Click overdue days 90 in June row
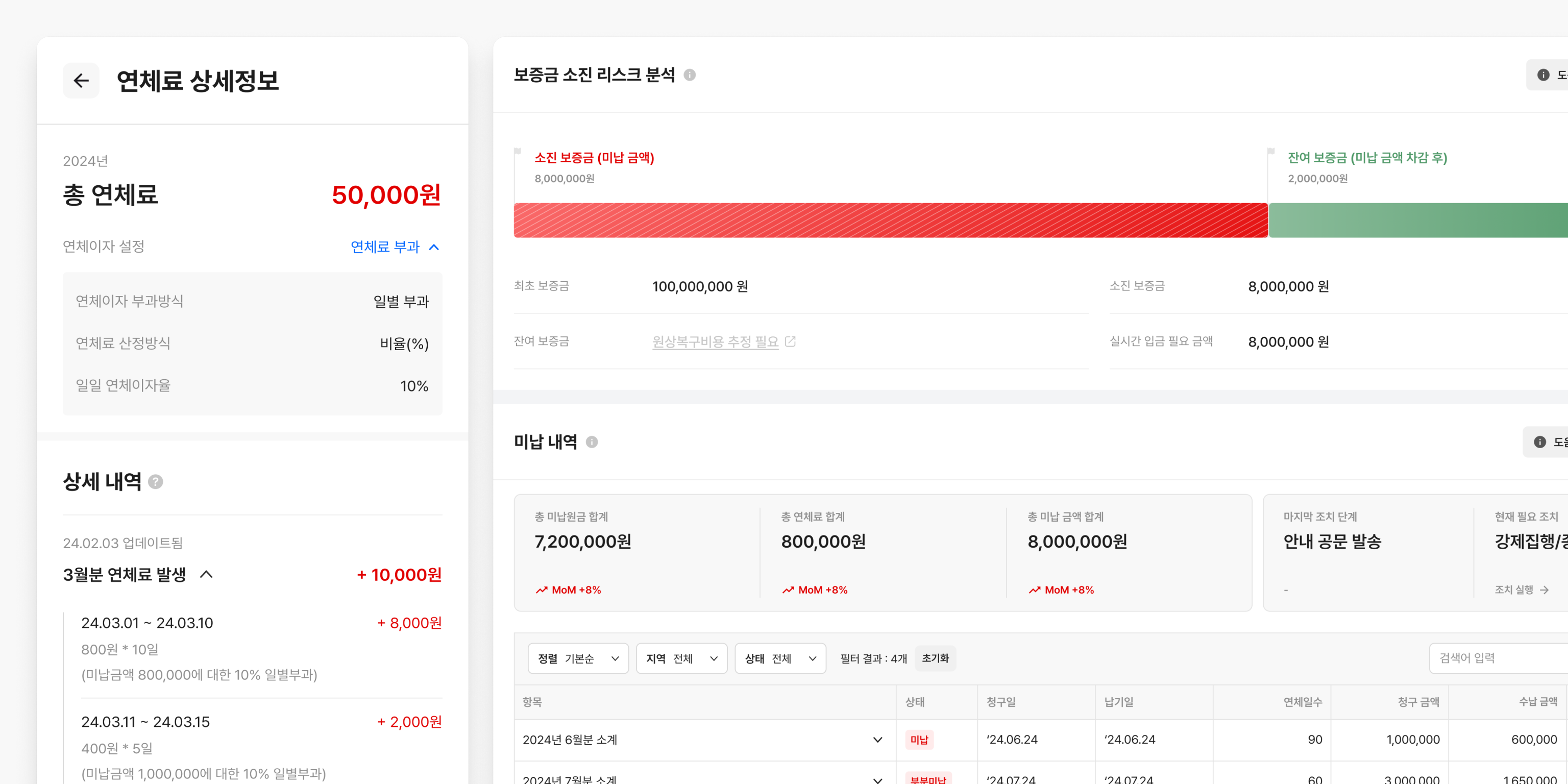Screen dimensions: 1568x784 (1315, 740)
